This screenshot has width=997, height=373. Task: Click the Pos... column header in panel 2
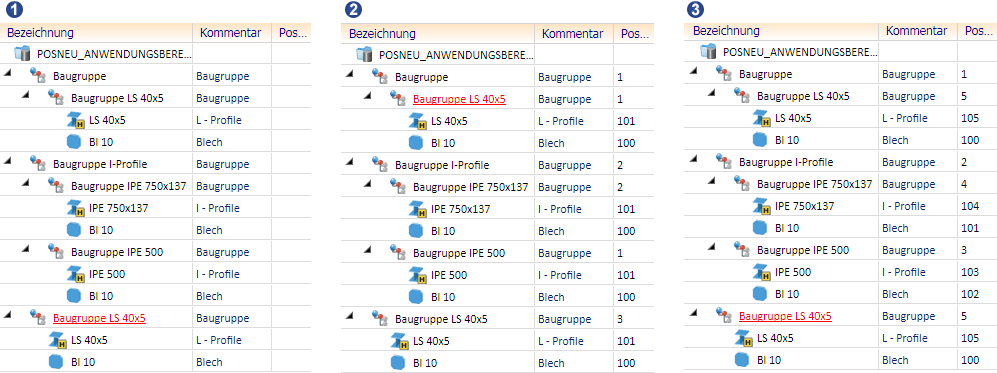634,34
